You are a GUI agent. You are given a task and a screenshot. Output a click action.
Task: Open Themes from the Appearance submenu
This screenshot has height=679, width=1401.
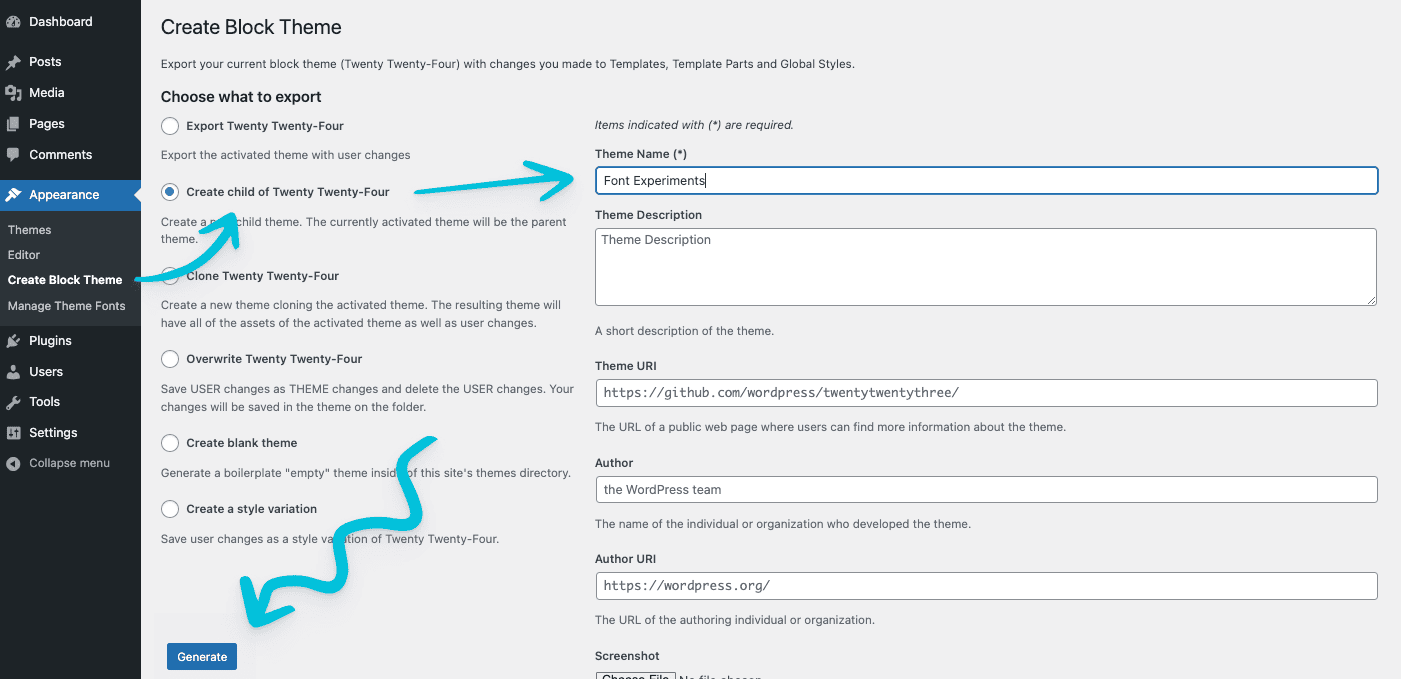(x=29, y=229)
